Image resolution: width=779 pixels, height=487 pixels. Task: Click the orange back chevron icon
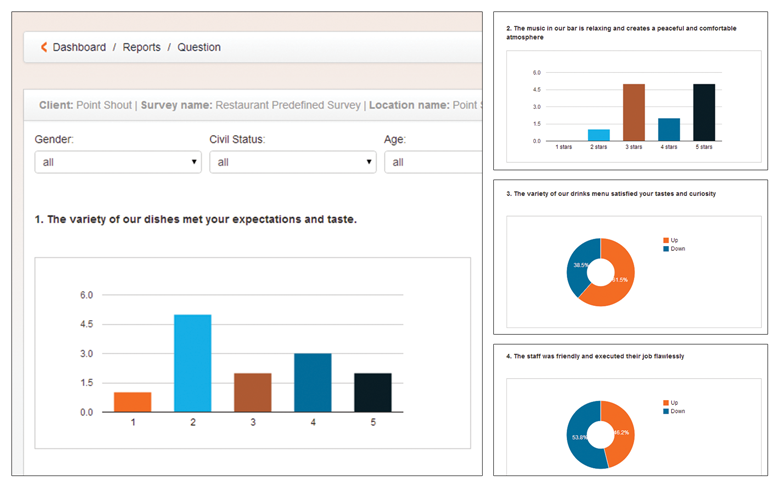(44, 47)
